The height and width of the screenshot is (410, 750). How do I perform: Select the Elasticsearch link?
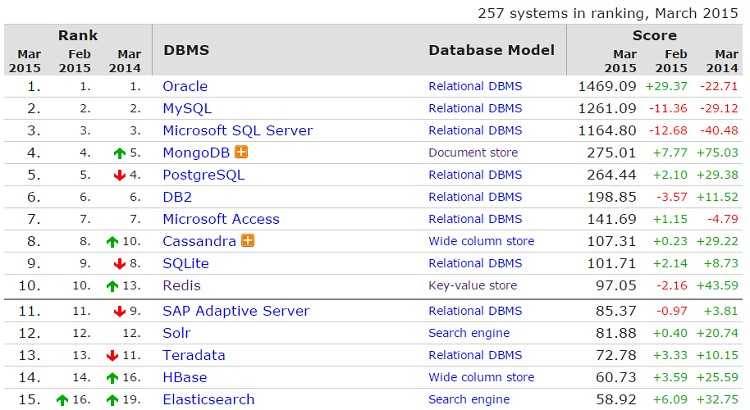[x=209, y=400]
